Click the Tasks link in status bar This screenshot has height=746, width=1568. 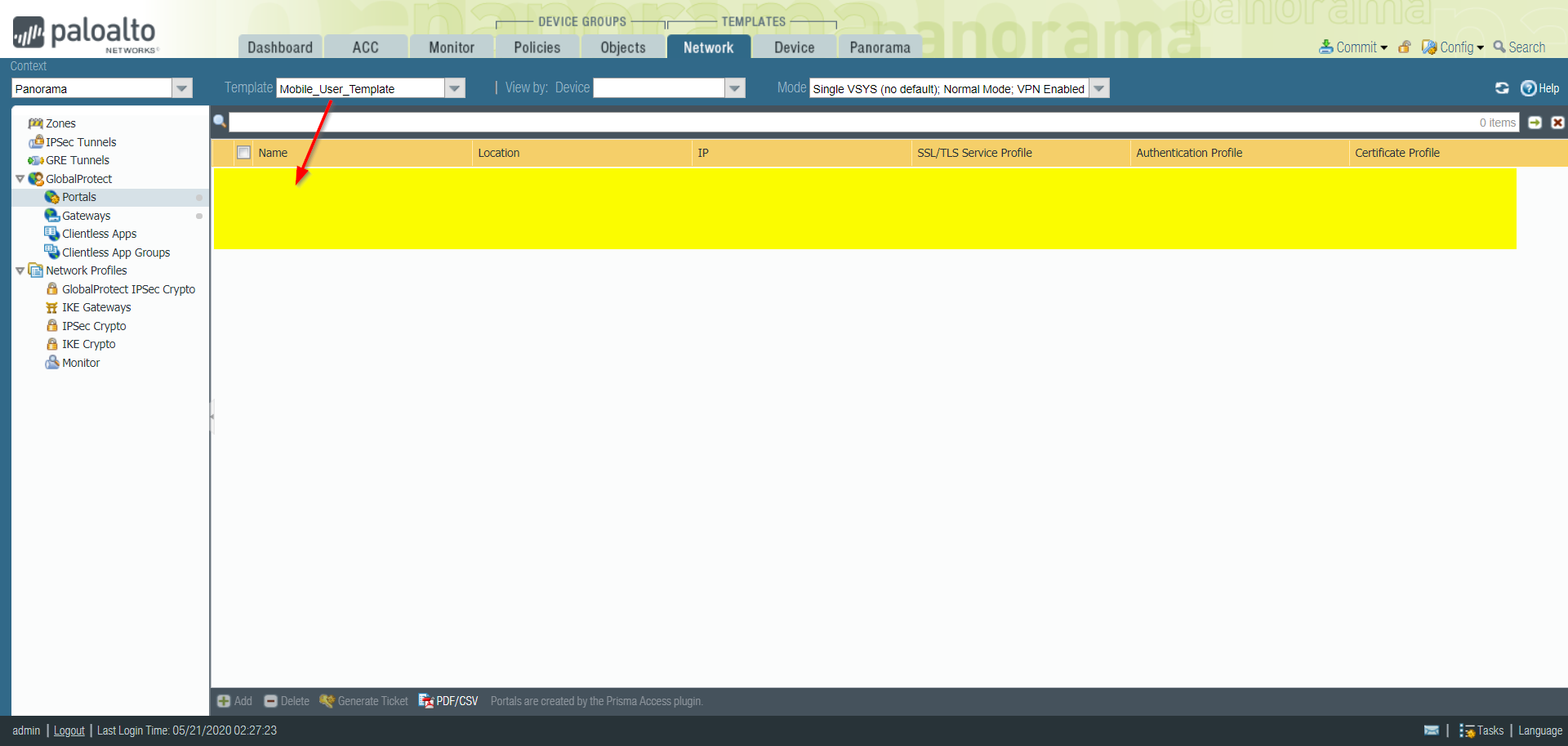1490,730
